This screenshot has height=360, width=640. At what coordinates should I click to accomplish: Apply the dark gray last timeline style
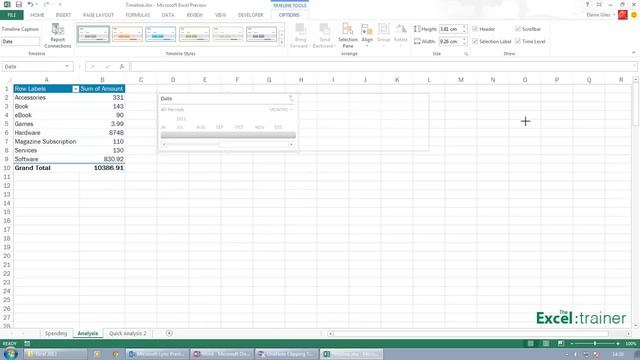[262, 34]
